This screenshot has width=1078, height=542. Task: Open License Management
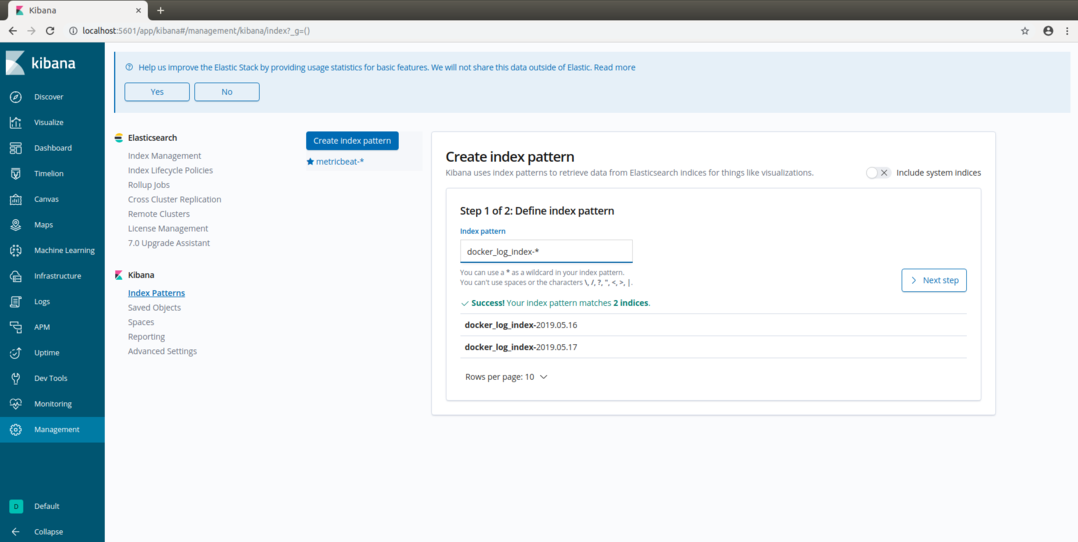point(168,228)
